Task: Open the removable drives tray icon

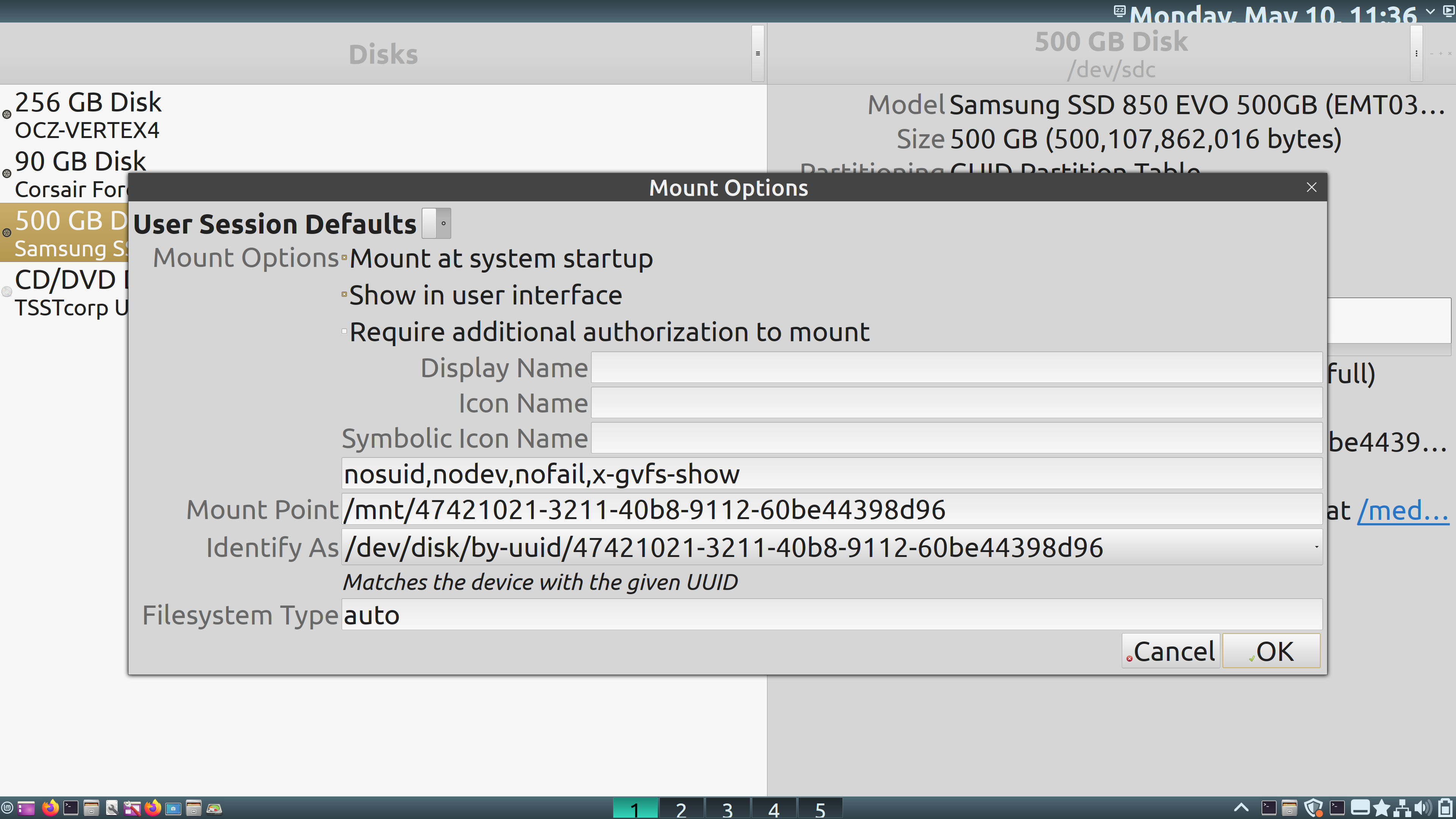Action: pyautogui.click(x=1360, y=807)
